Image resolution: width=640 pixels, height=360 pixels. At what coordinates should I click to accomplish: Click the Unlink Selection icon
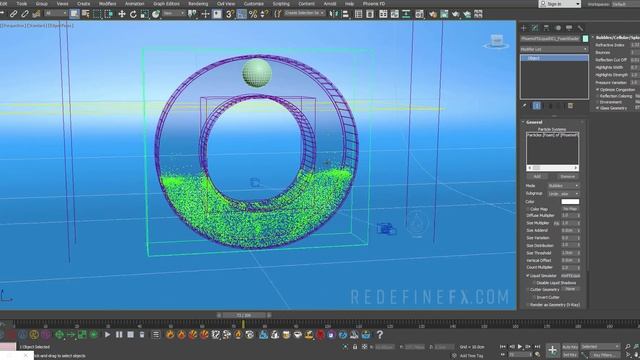tap(25, 14)
